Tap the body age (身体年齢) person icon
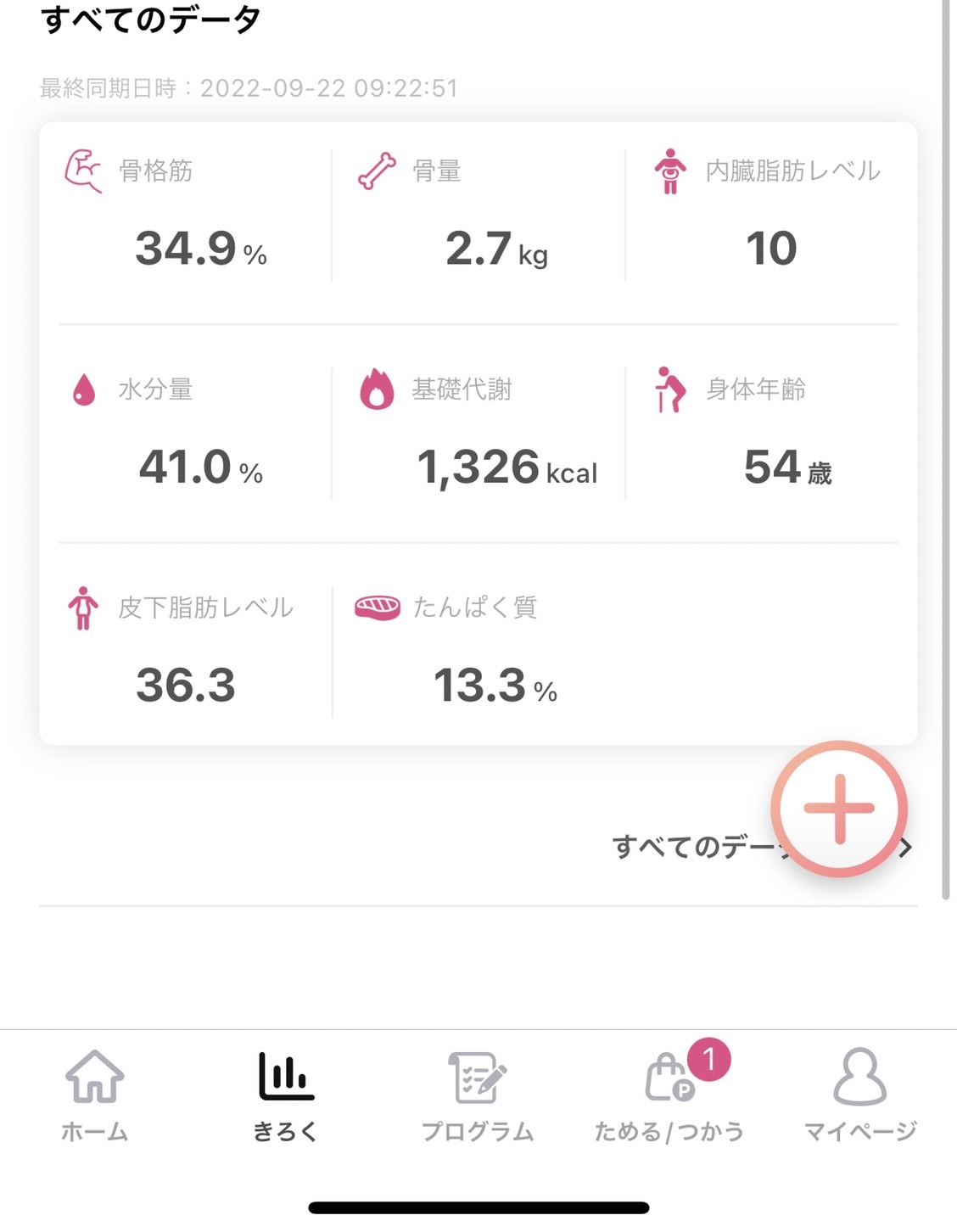This screenshot has height=1232, width=957. point(670,389)
